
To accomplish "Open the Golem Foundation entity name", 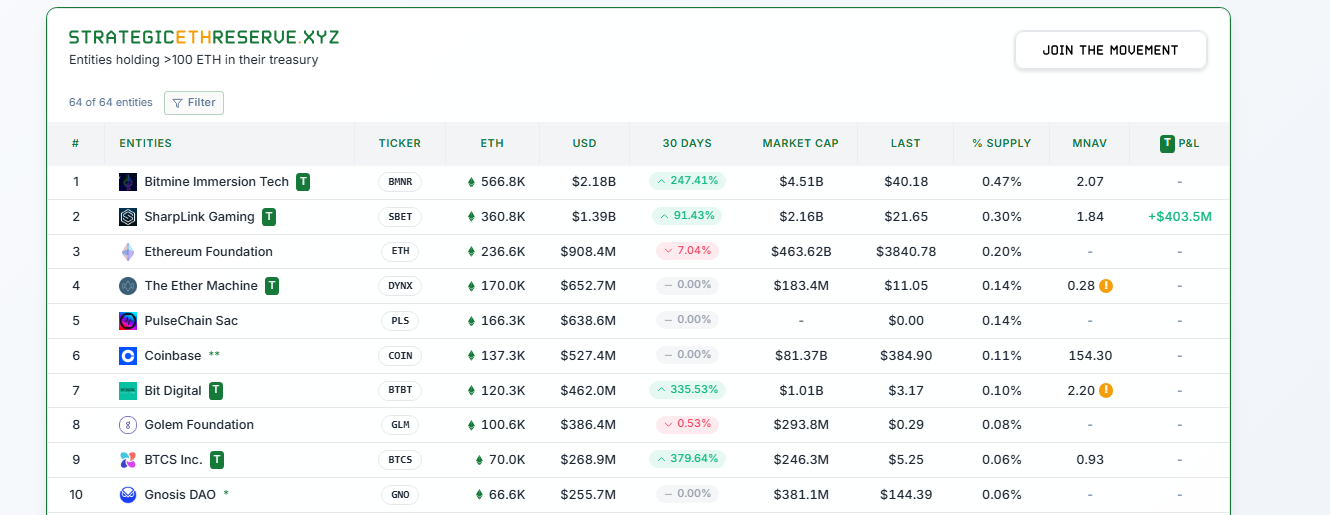I will pos(199,425).
